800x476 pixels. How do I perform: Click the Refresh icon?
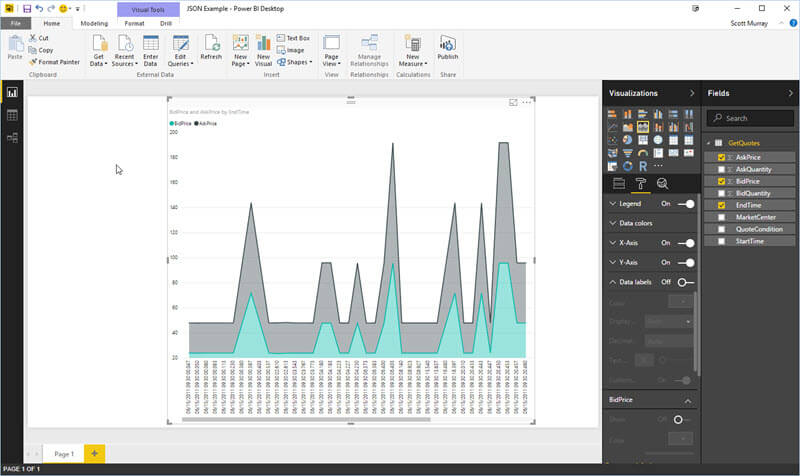click(211, 47)
